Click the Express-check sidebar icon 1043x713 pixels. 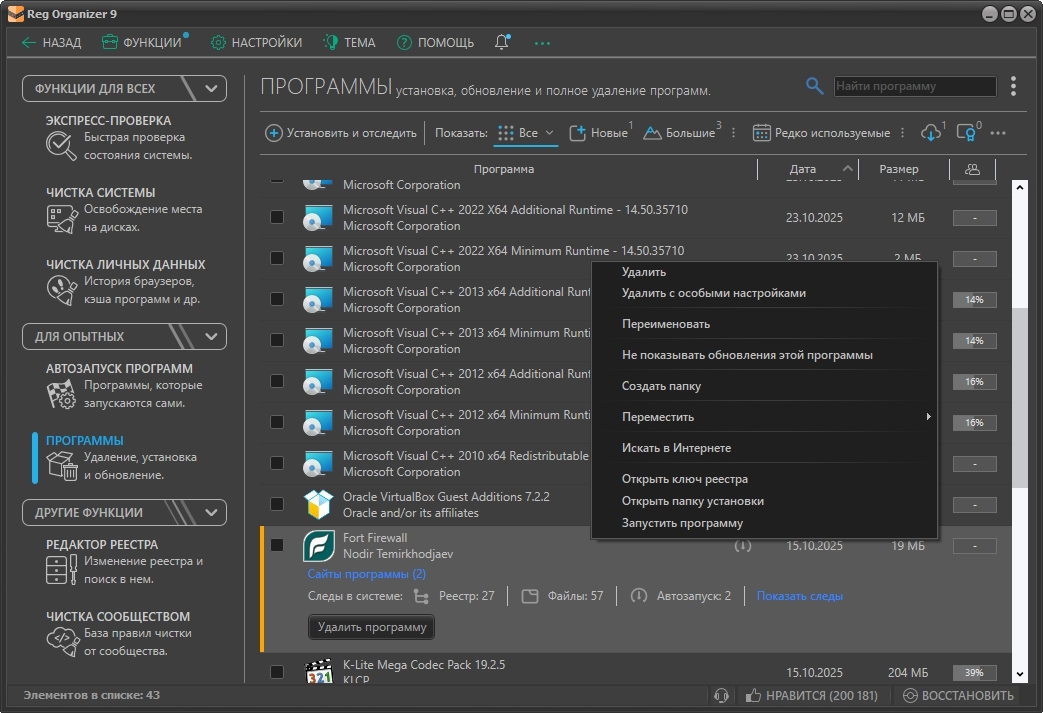click(62, 145)
